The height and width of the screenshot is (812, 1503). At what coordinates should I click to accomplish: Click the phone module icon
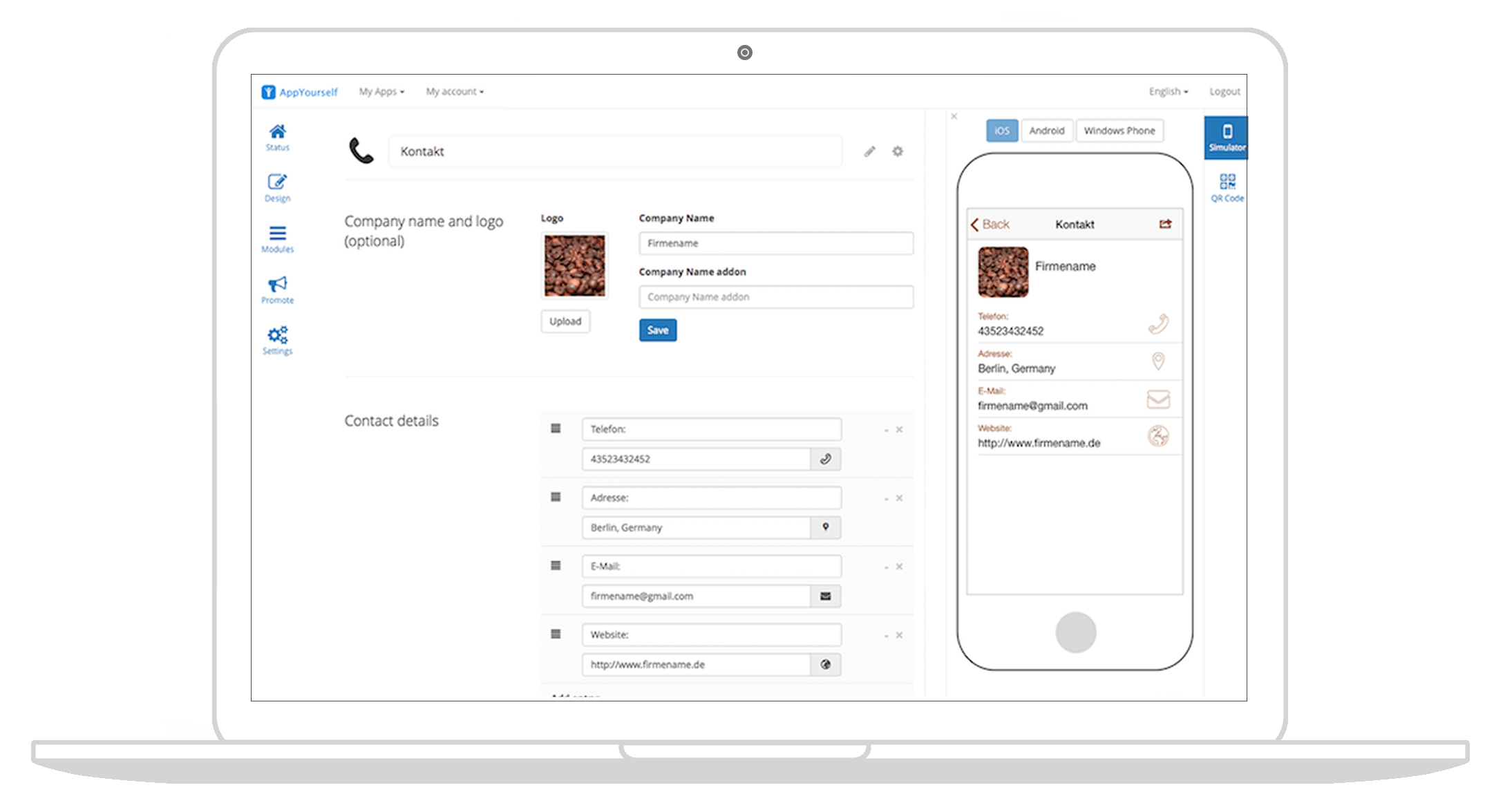coord(361,151)
